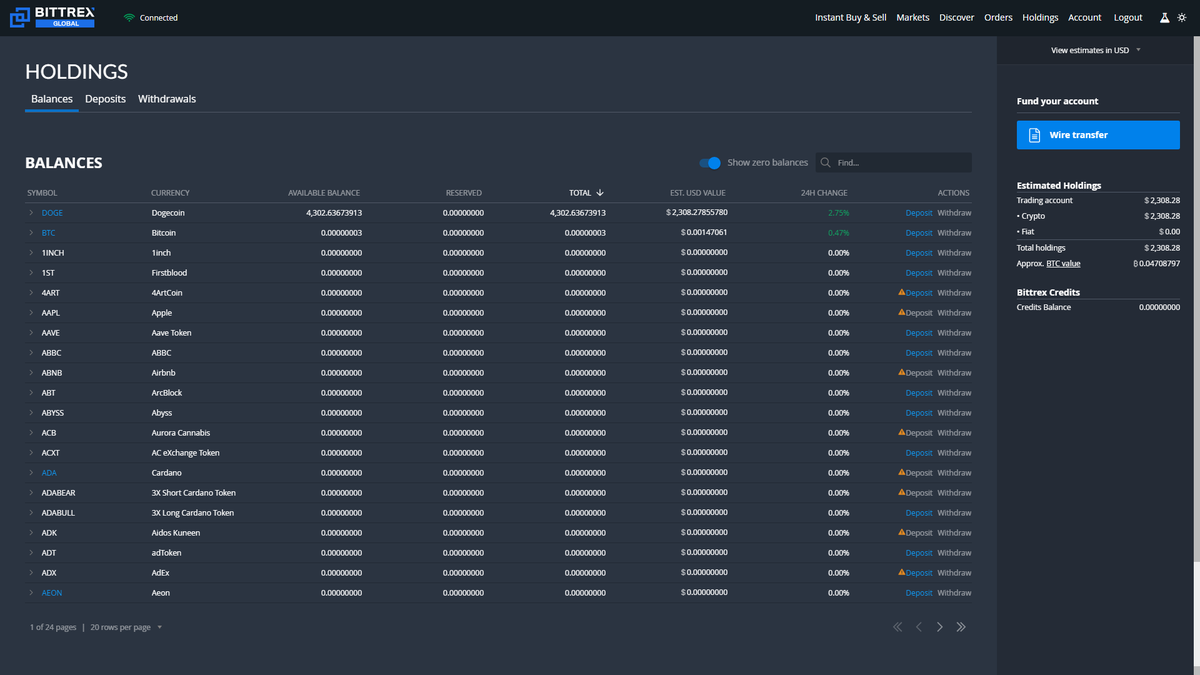This screenshot has width=1200, height=675.
Task: Expand the BTC row
Action: [x=31, y=233]
